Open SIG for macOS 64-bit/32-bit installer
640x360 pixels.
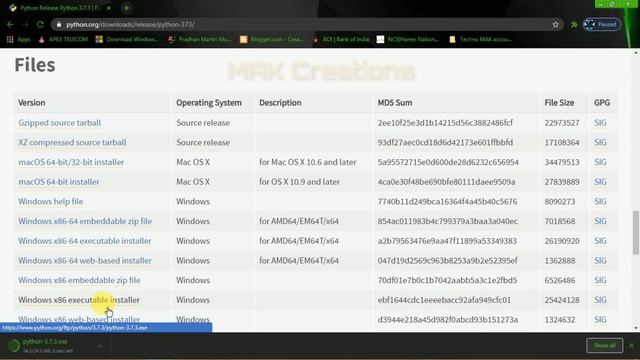(600, 162)
